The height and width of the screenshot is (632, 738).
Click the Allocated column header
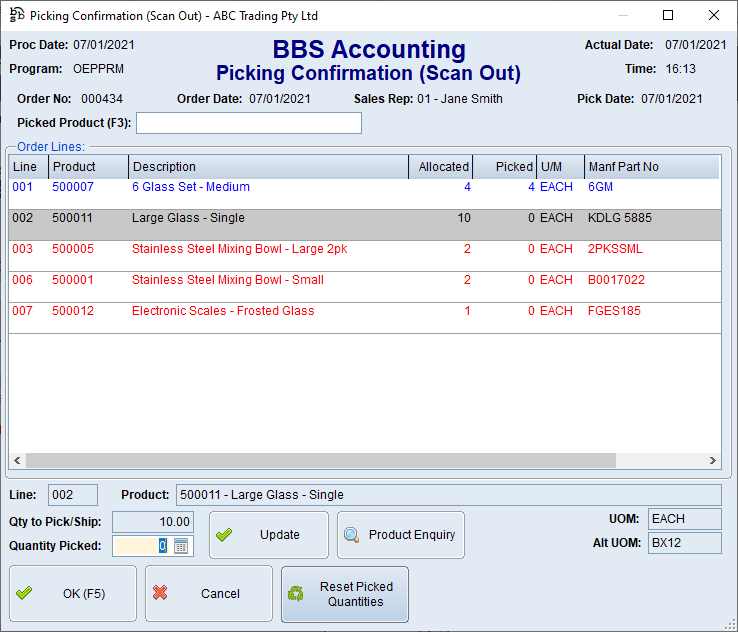[x=441, y=167]
